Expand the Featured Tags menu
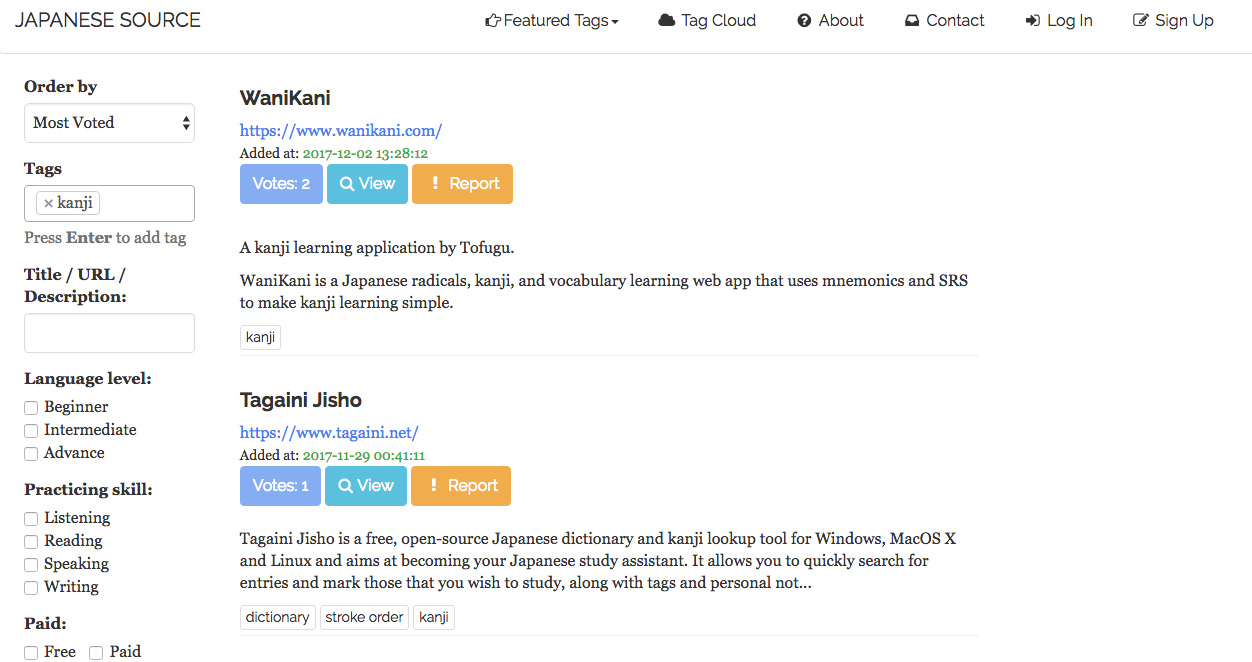This screenshot has width=1252, height=662. coord(551,21)
